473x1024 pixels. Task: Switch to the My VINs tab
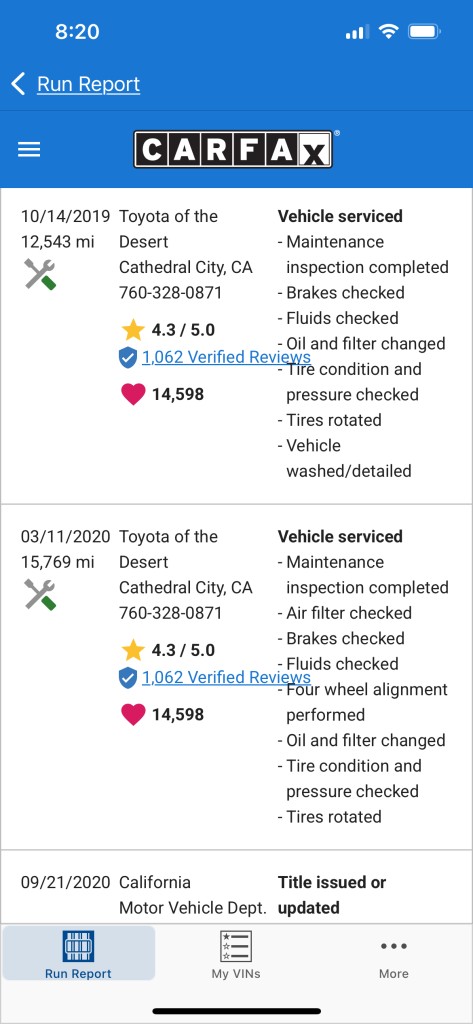[236, 955]
